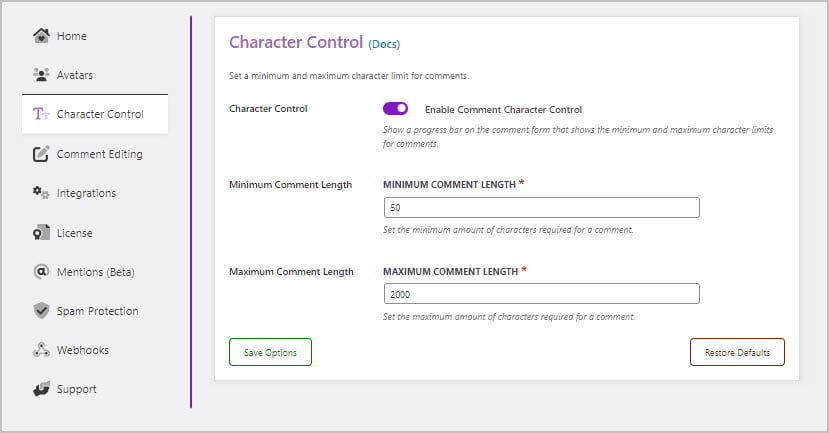Click the Restore Defaults button
The width and height of the screenshot is (829, 433).
(737, 352)
